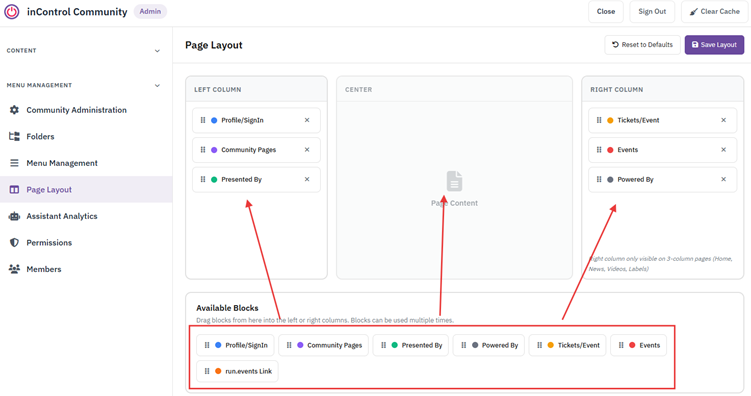Click drag handle of available run.events Link block
This screenshot has height=396, width=751.
pos(207,371)
